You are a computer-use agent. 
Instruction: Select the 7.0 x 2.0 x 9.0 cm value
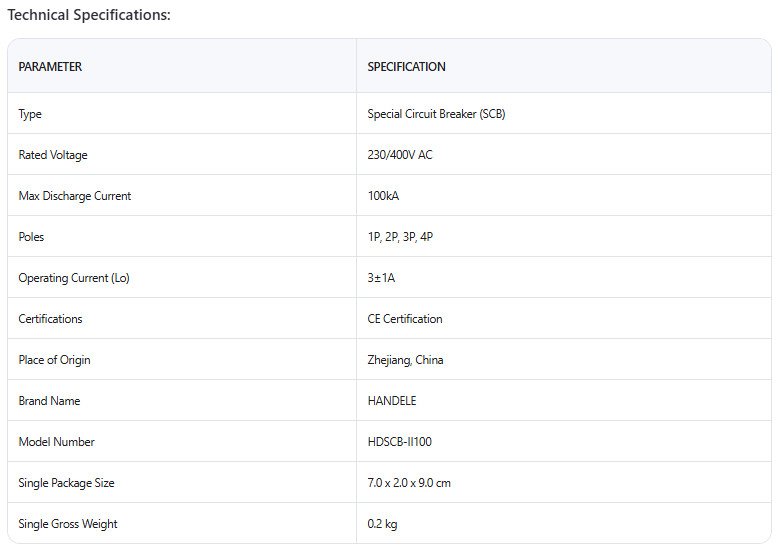[x=409, y=483]
